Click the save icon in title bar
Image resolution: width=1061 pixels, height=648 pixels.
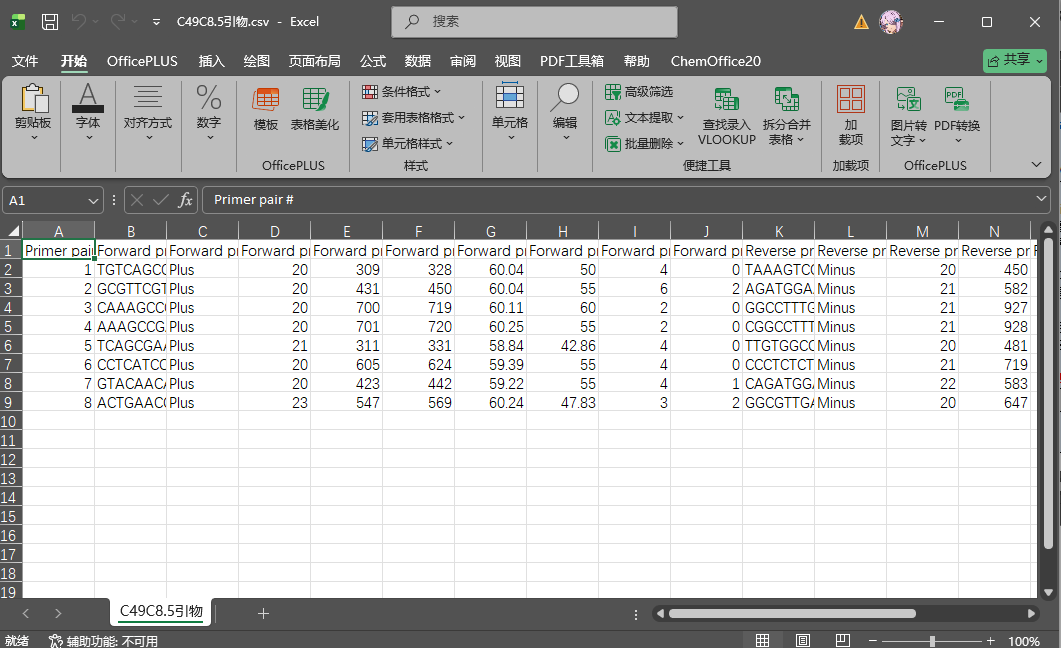(x=50, y=21)
